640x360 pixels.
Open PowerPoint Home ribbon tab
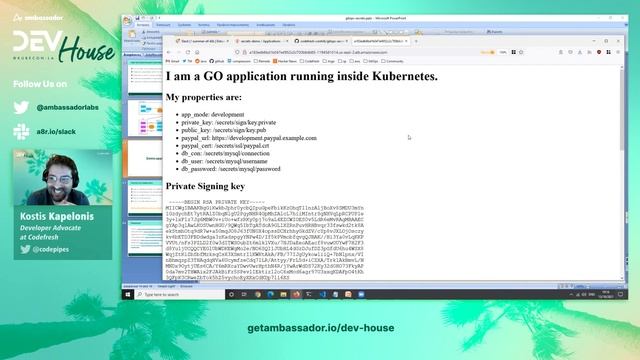(x=143, y=25)
